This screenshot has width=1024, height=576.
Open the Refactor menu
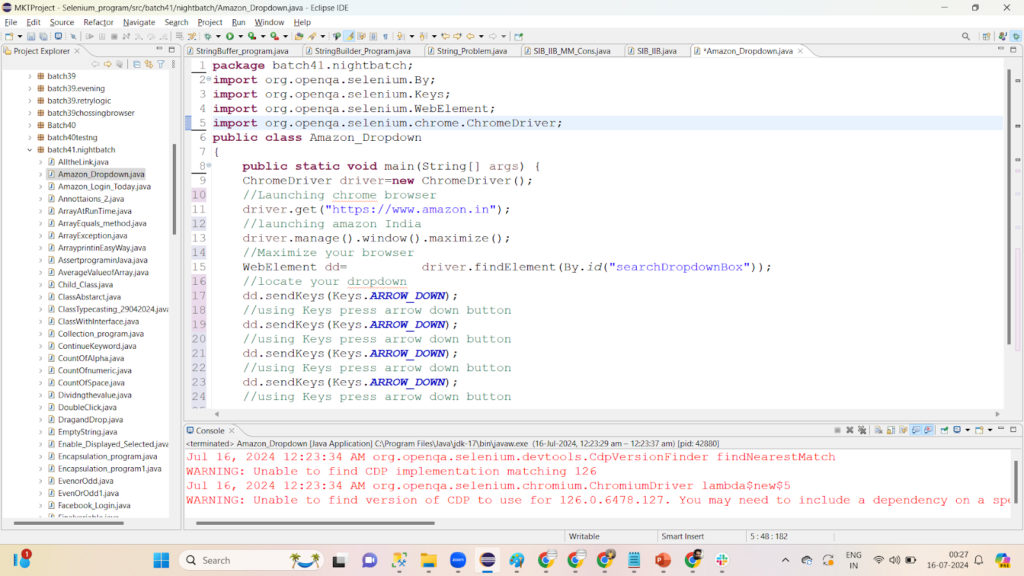[x=98, y=22]
